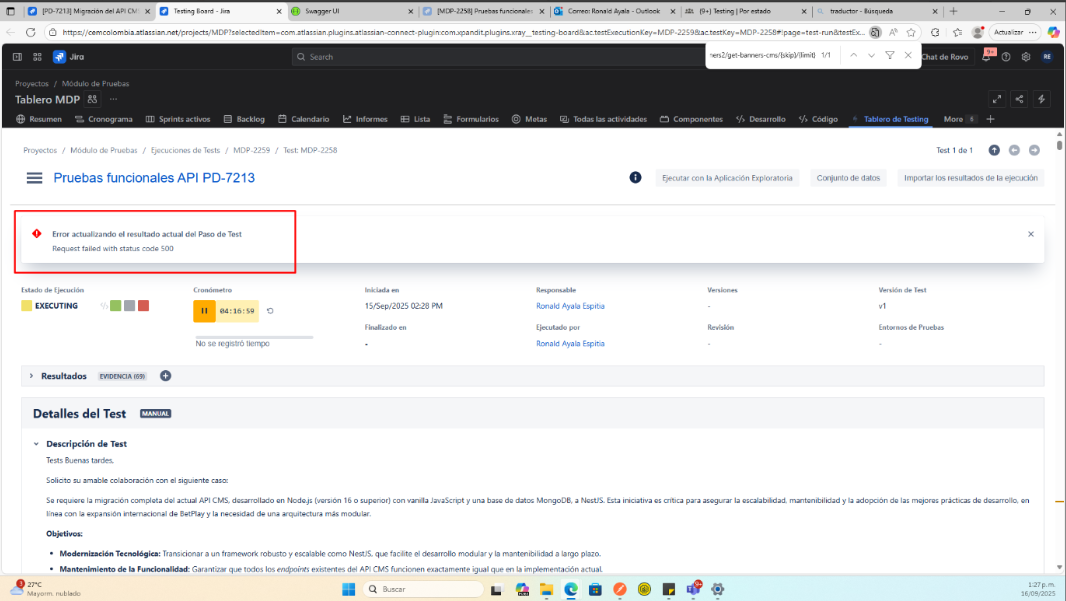Viewport: 1066px width, 601px height.
Task: Expand the Resultados section
Action: click(x=30, y=376)
